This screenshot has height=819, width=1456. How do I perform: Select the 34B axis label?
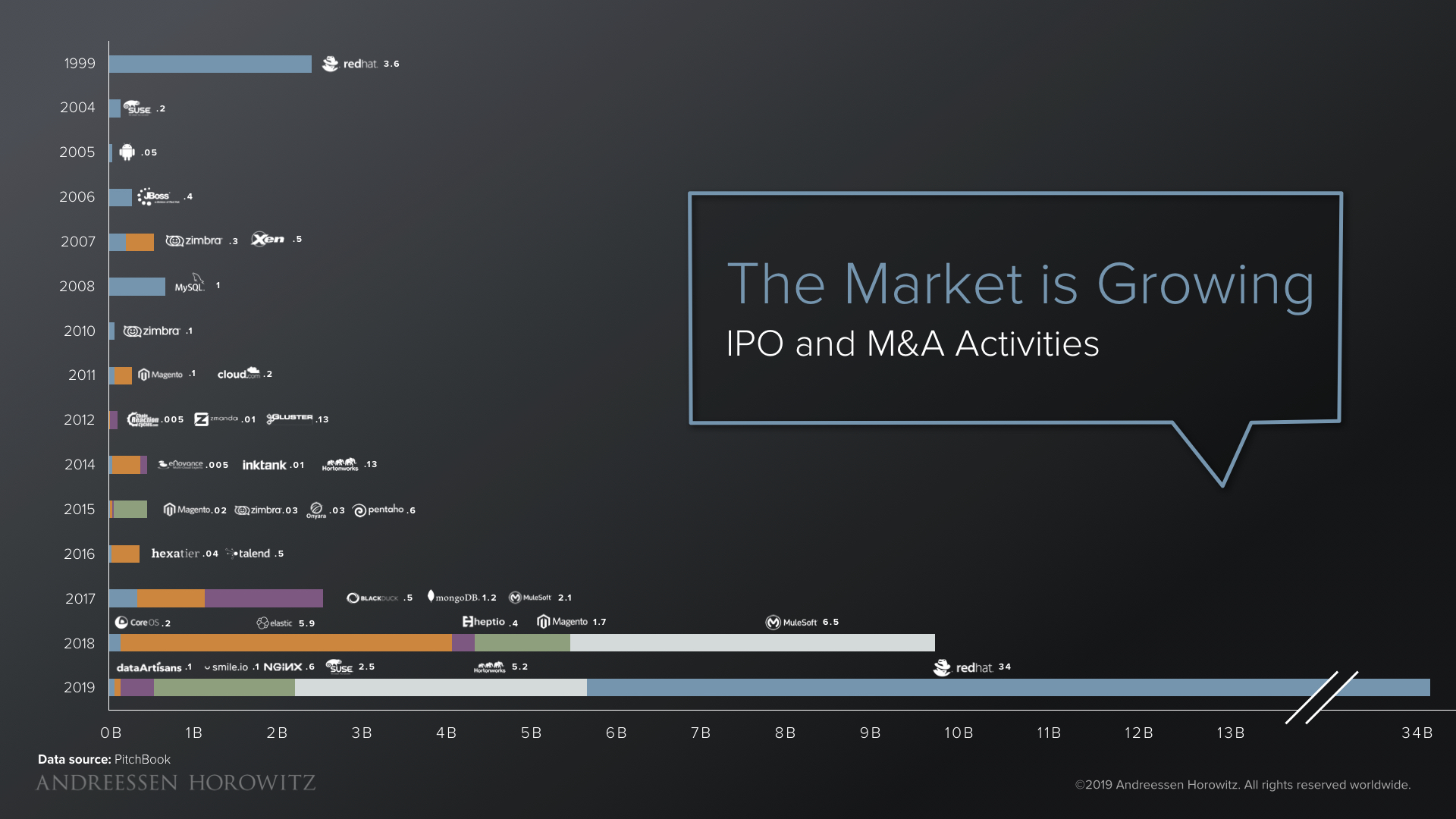[1417, 733]
